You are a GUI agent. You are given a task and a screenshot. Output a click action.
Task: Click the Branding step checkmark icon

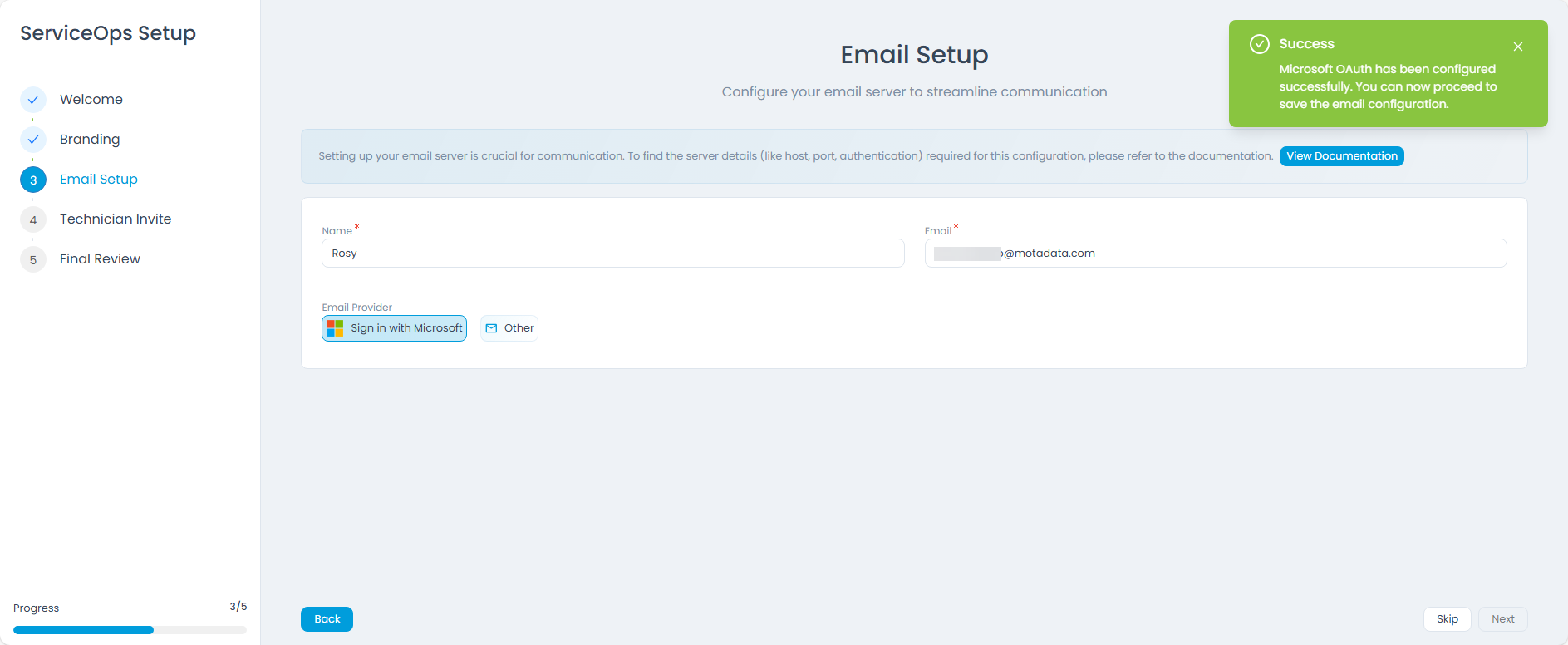33,140
